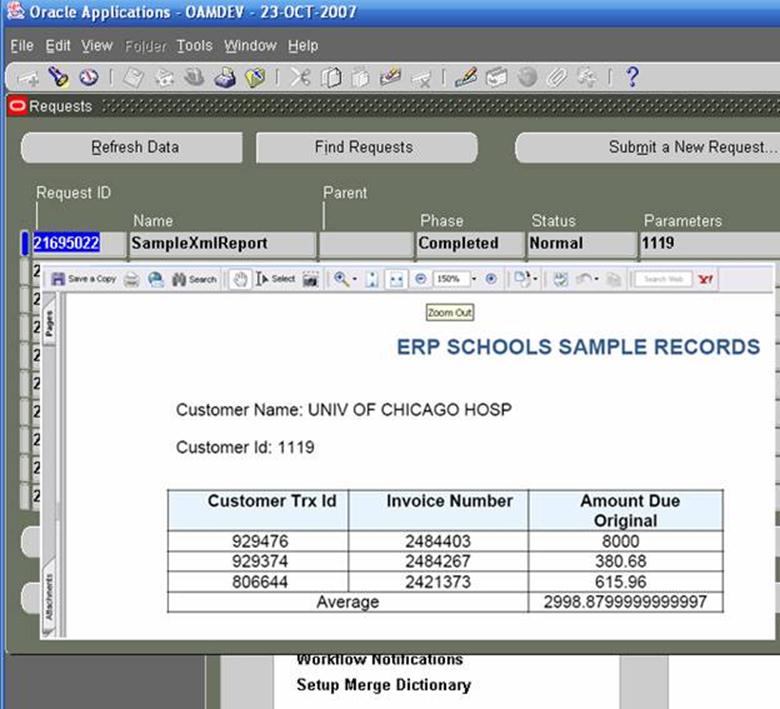
Task: Click the Snapshot camera tool
Action: [310, 280]
